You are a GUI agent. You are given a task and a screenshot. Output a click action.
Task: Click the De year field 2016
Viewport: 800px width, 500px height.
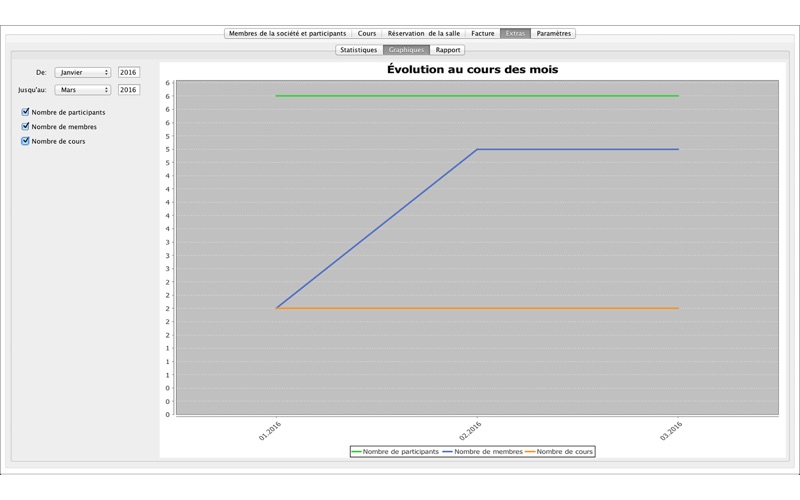(129, 72)
